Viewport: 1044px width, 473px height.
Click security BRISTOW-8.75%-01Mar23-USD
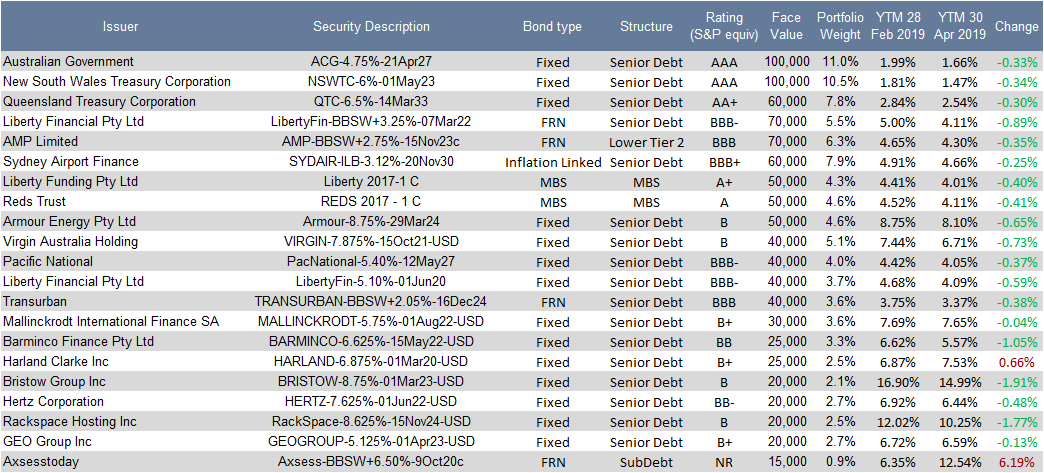coord(372,382)
